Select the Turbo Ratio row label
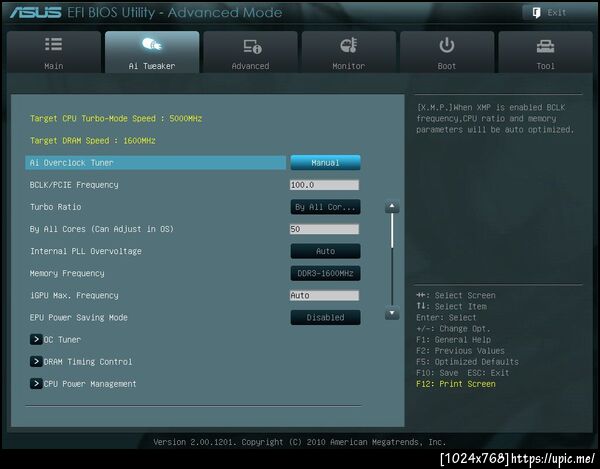600x469 pixels. [x=55, y=207]
